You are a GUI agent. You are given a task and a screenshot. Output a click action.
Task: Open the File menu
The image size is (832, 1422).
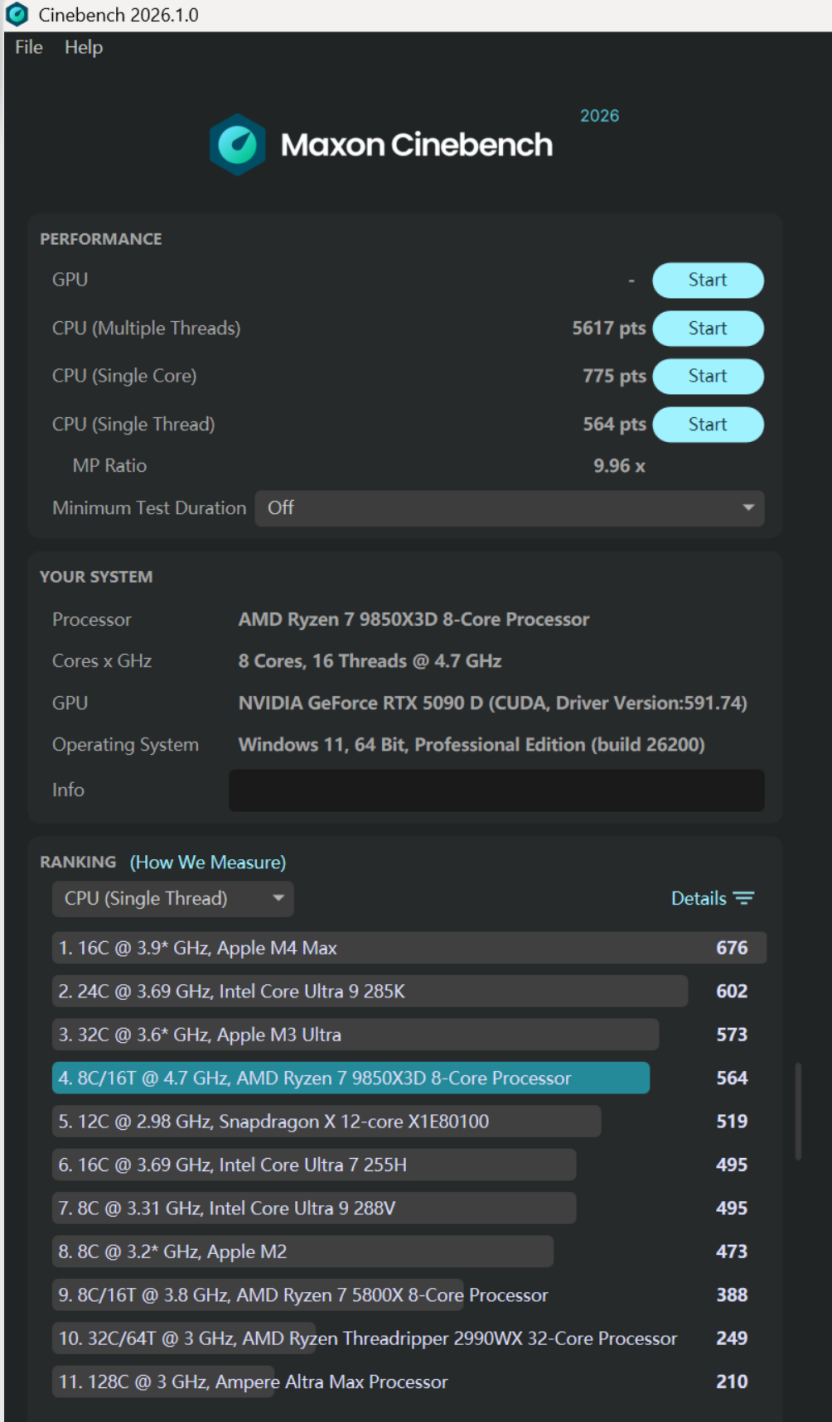pyautogui.click(x=29, y=47)
